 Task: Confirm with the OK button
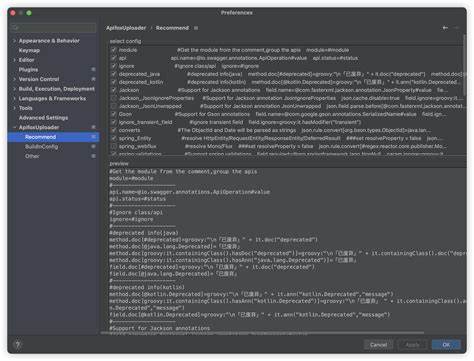[x=446, y=345]
